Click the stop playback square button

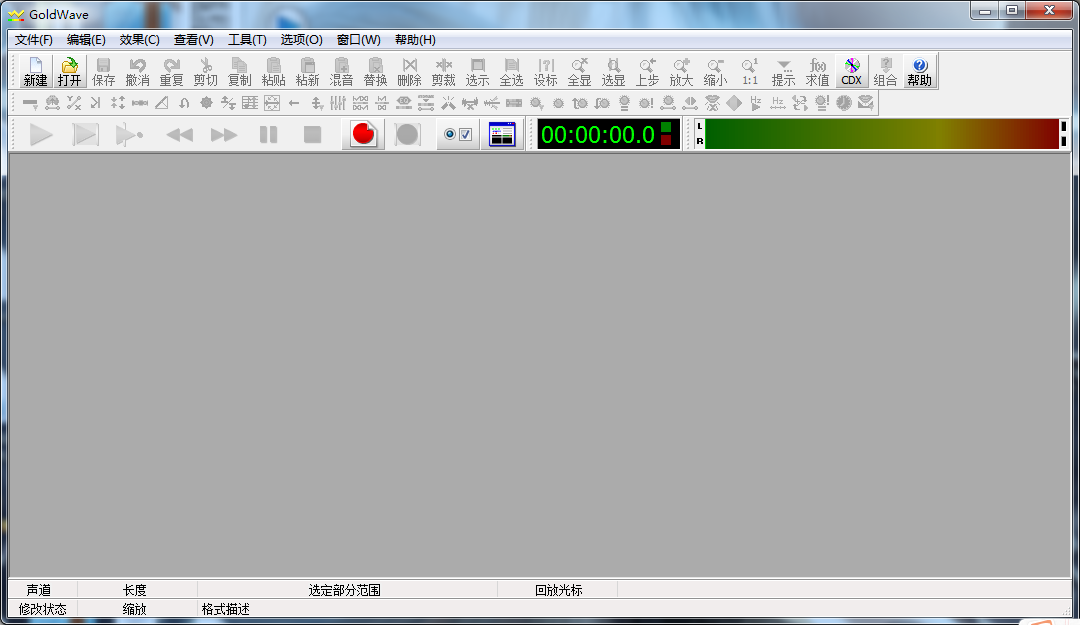tap(313, 134)
